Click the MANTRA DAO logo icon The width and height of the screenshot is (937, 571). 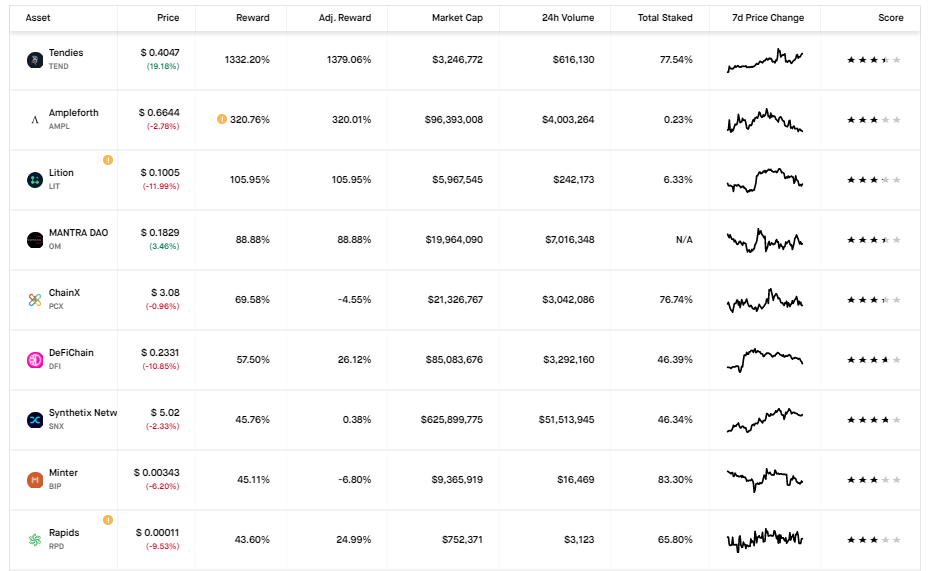point(35,240)
